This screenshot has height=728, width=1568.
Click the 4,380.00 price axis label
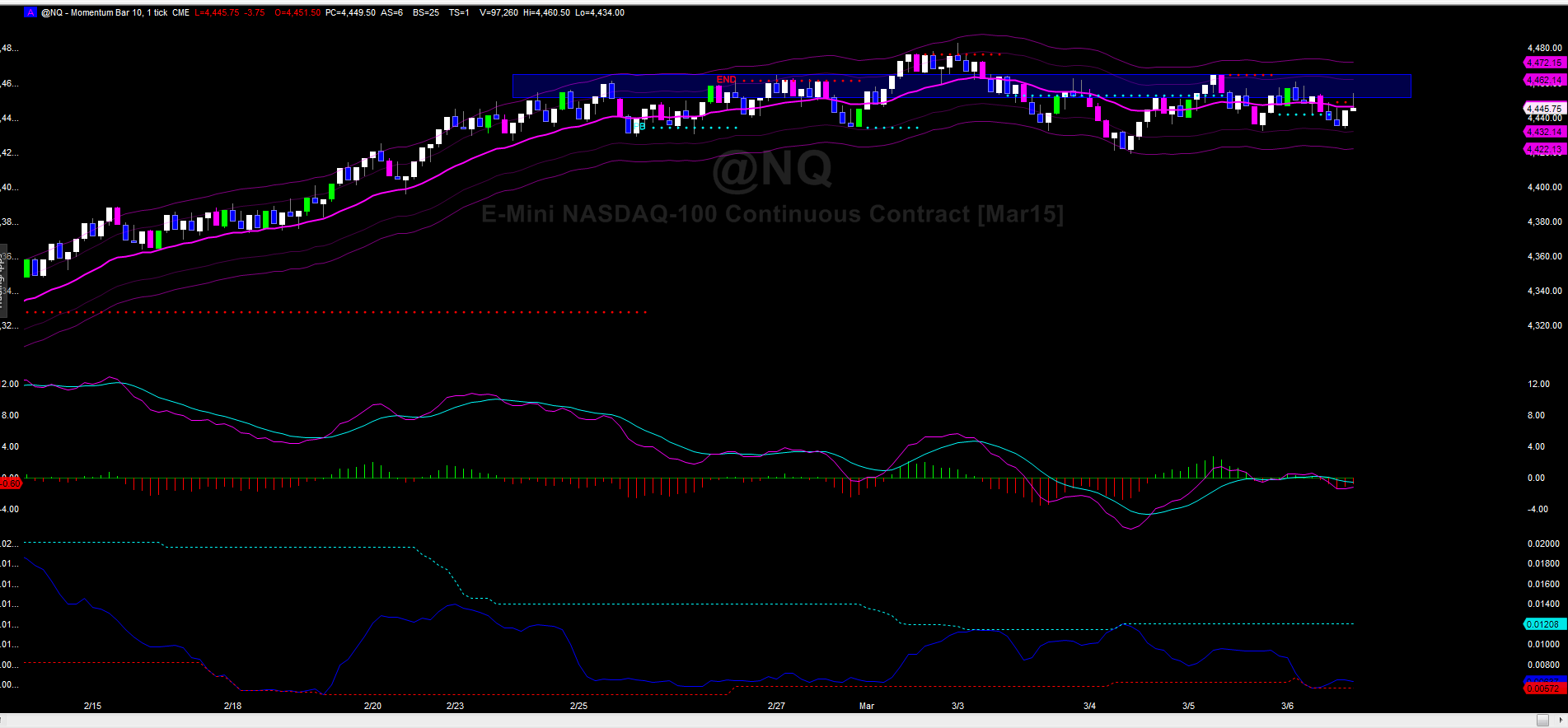coord(1544,222)
